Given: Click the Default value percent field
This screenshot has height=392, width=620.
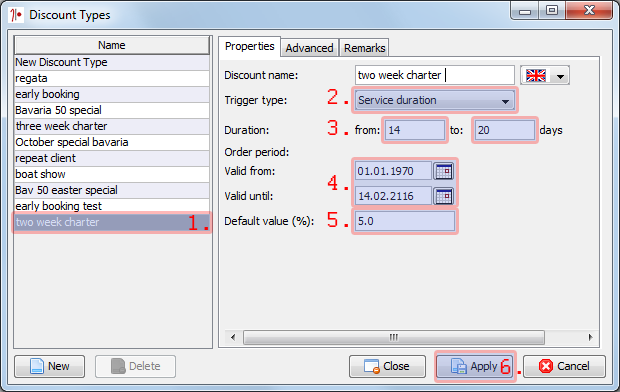Looking at the screenshot, I should [x=405, y=221].
